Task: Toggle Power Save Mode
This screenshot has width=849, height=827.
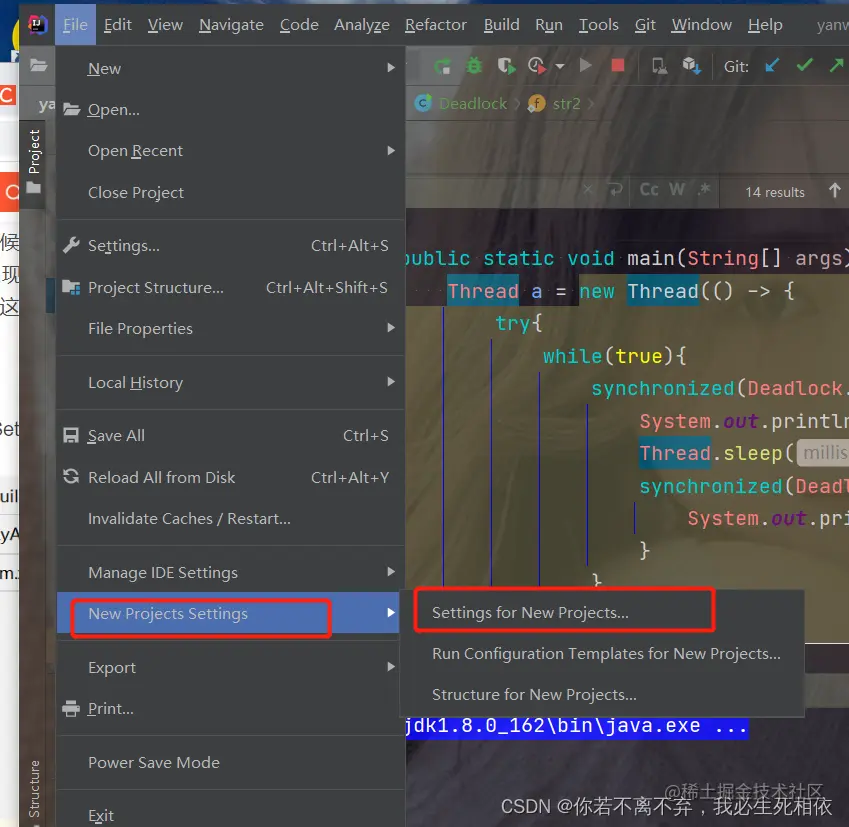Action: (x=231, y=762)
